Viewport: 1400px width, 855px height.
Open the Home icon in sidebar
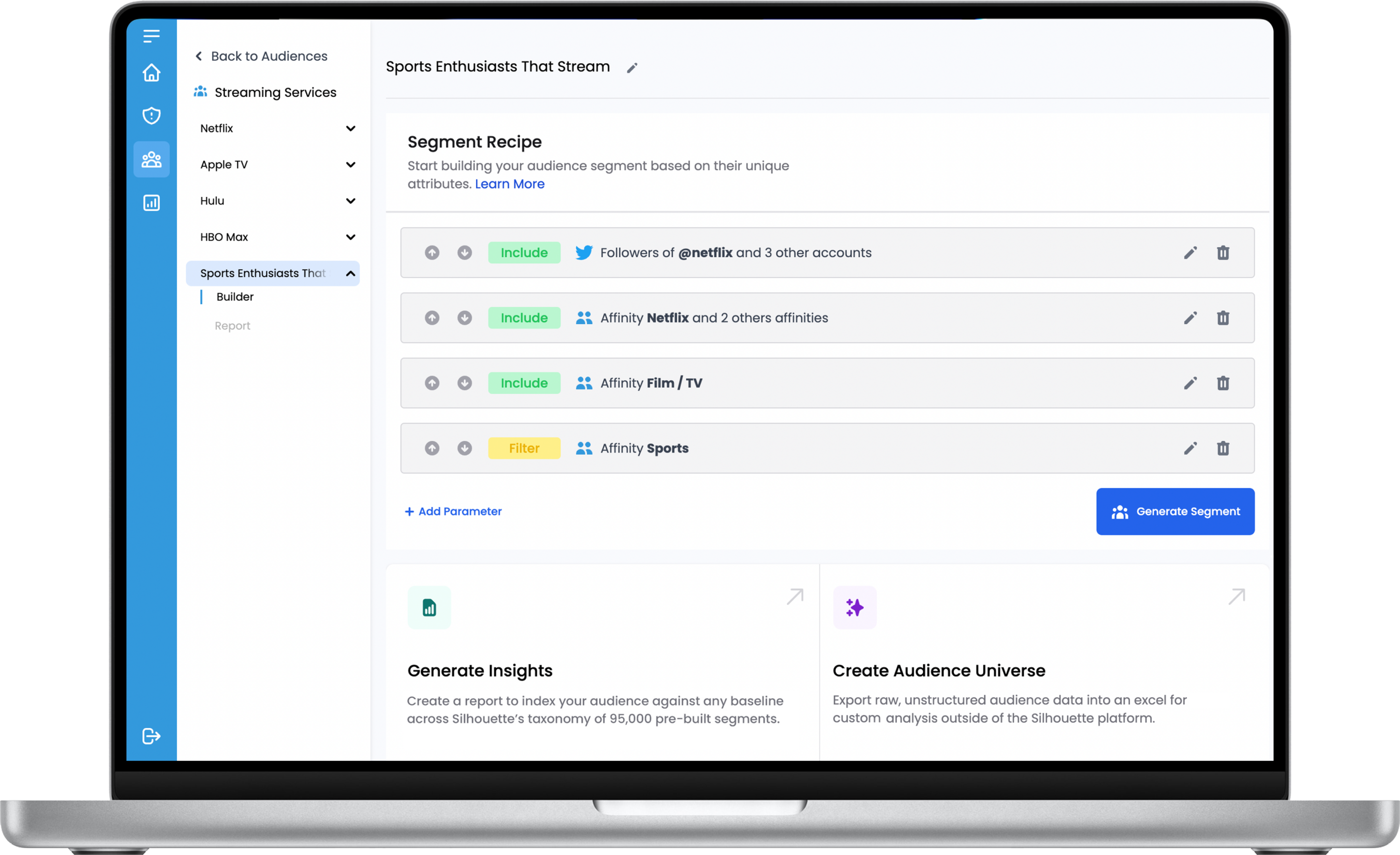point(151,73)
